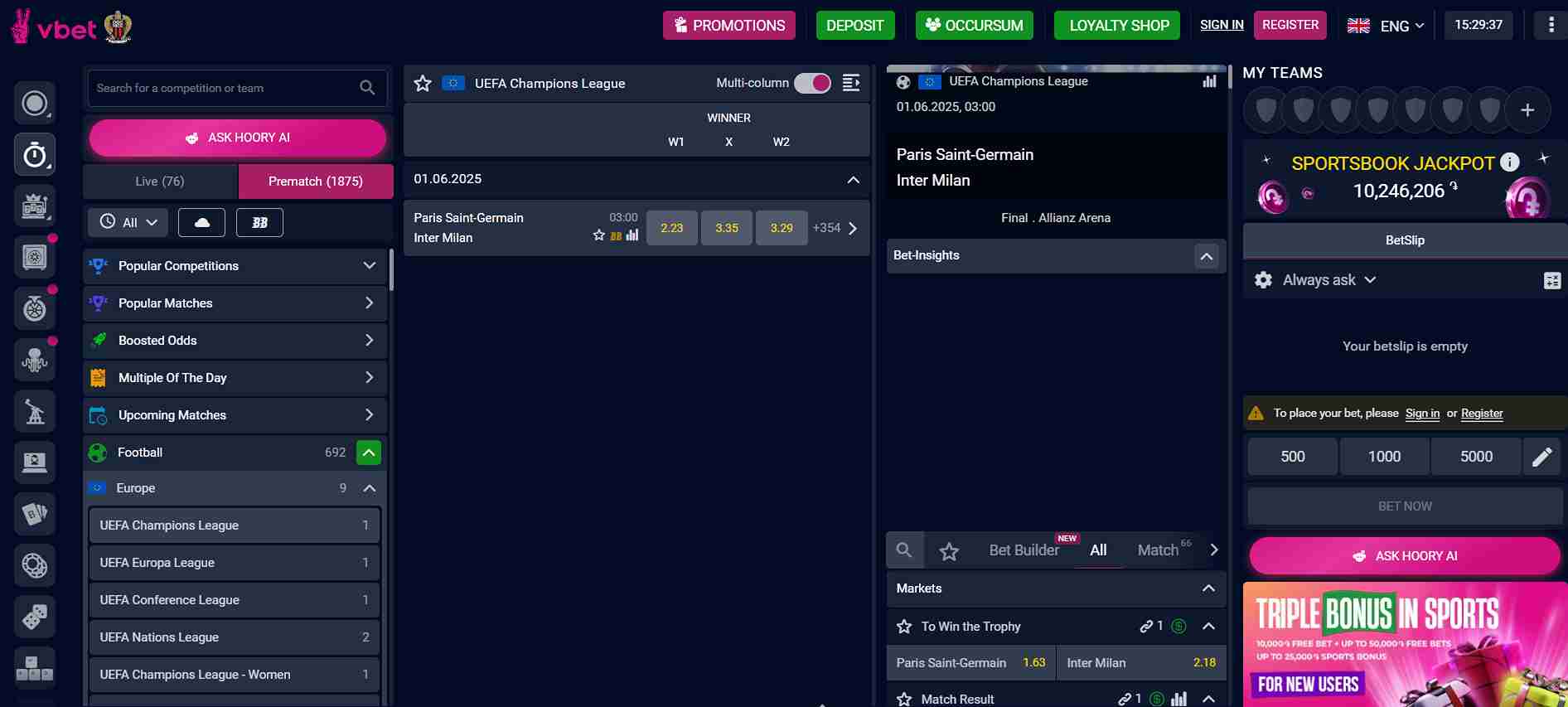Open the BetSlip tab

(x=1405, y=240)
